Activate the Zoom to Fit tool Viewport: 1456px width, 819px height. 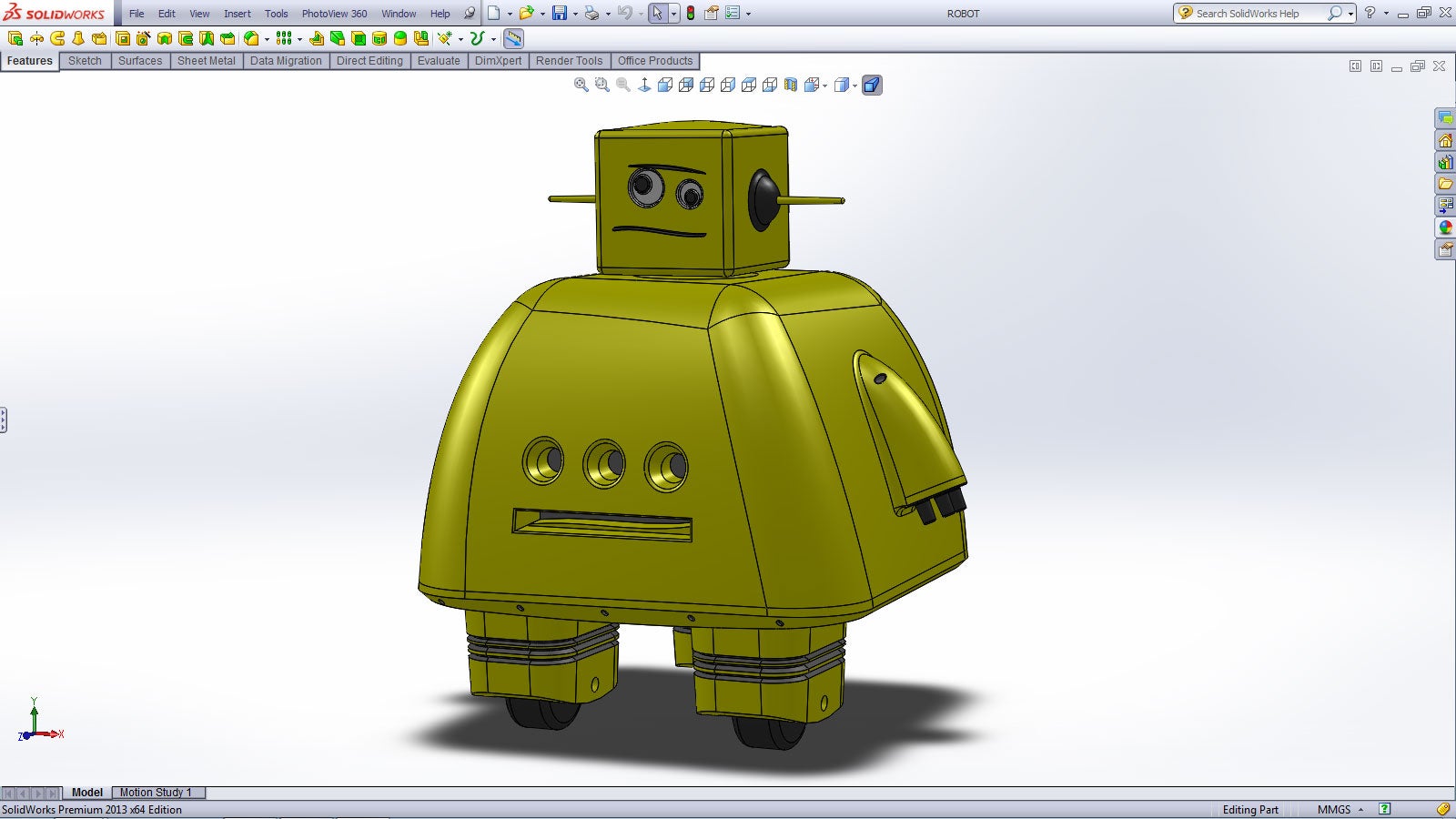(581, 85)
